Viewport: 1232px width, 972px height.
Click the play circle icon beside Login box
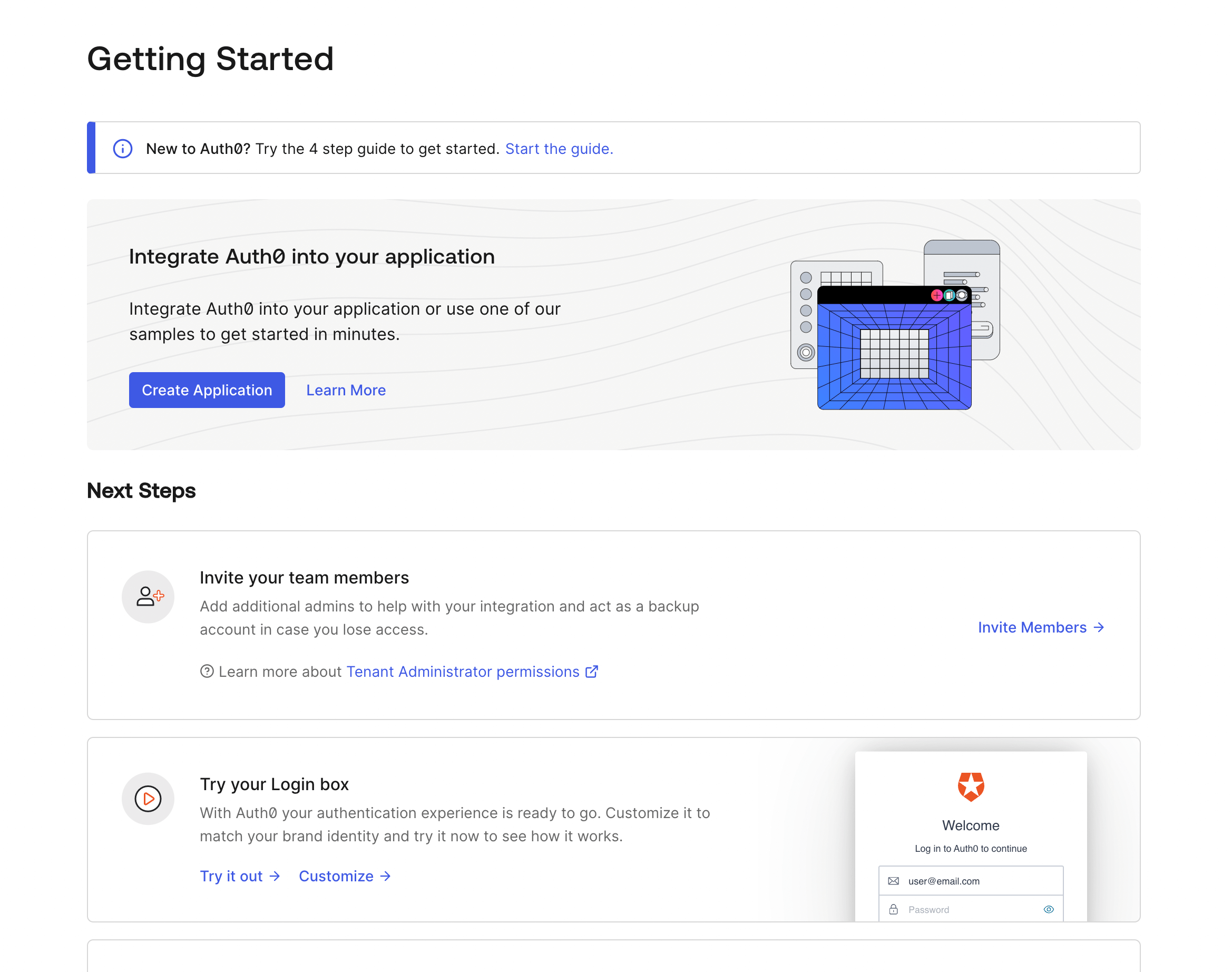click(148, 799)
